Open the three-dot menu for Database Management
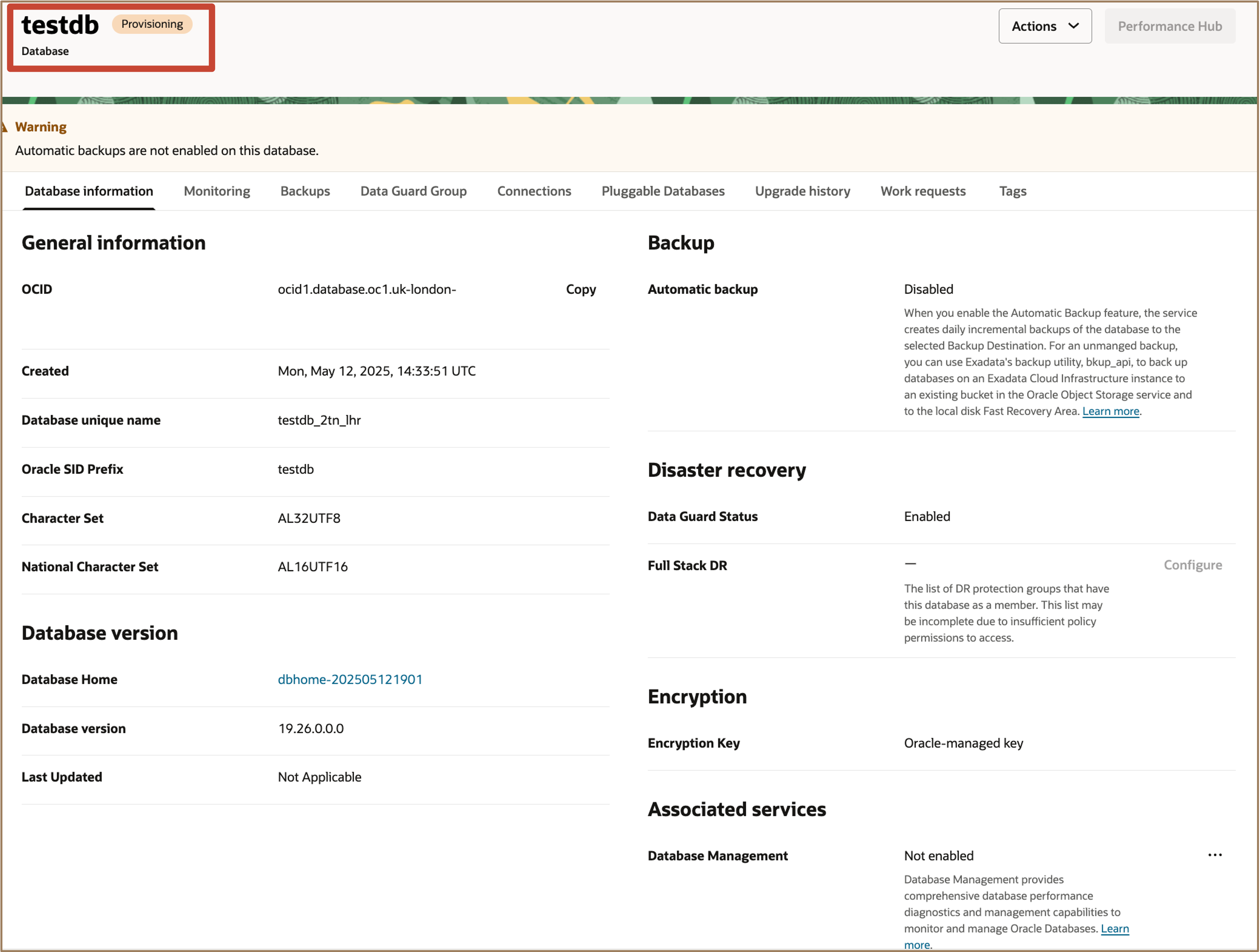Viewport: 1260px width, 952px height. click(1215, 855)
